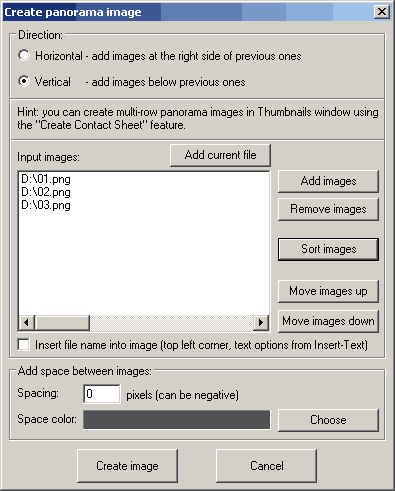This screenshot has width=395, height=491.
Task: Cancel the panorama dialog
Action: (267, 466)
